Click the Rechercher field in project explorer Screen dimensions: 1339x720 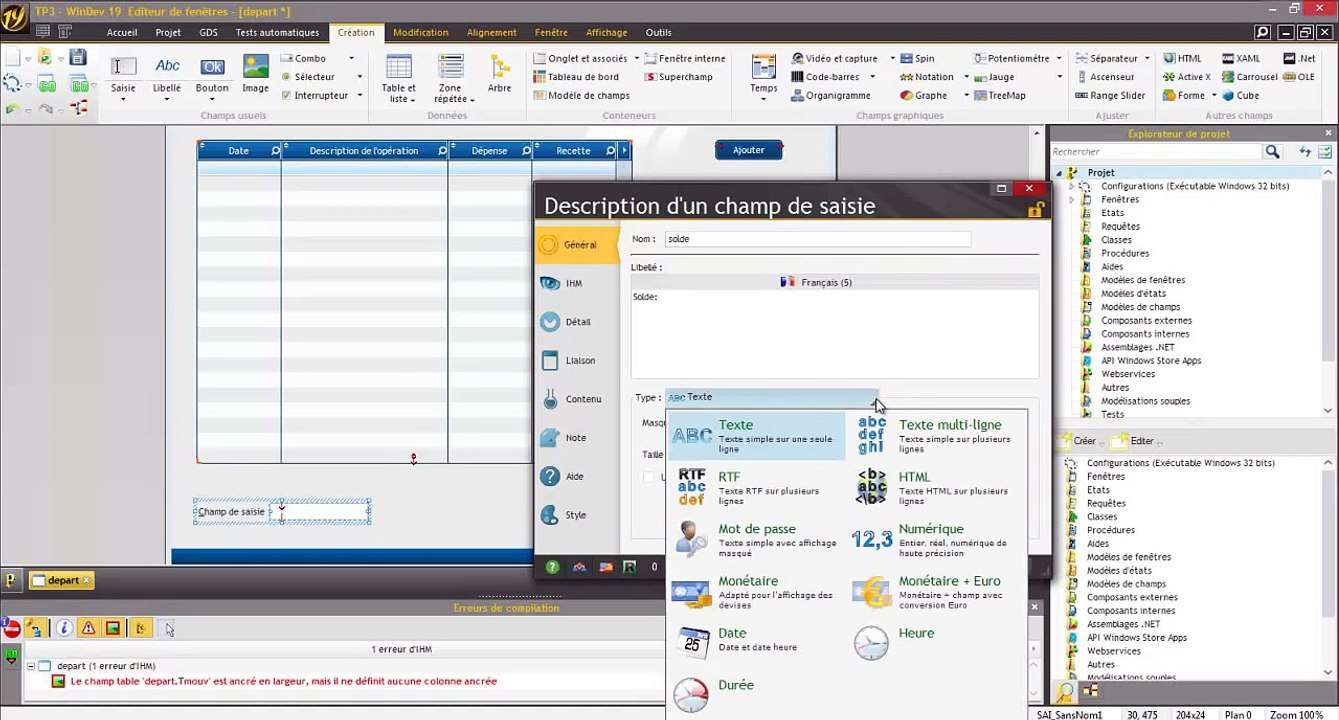coord(1155,152)
